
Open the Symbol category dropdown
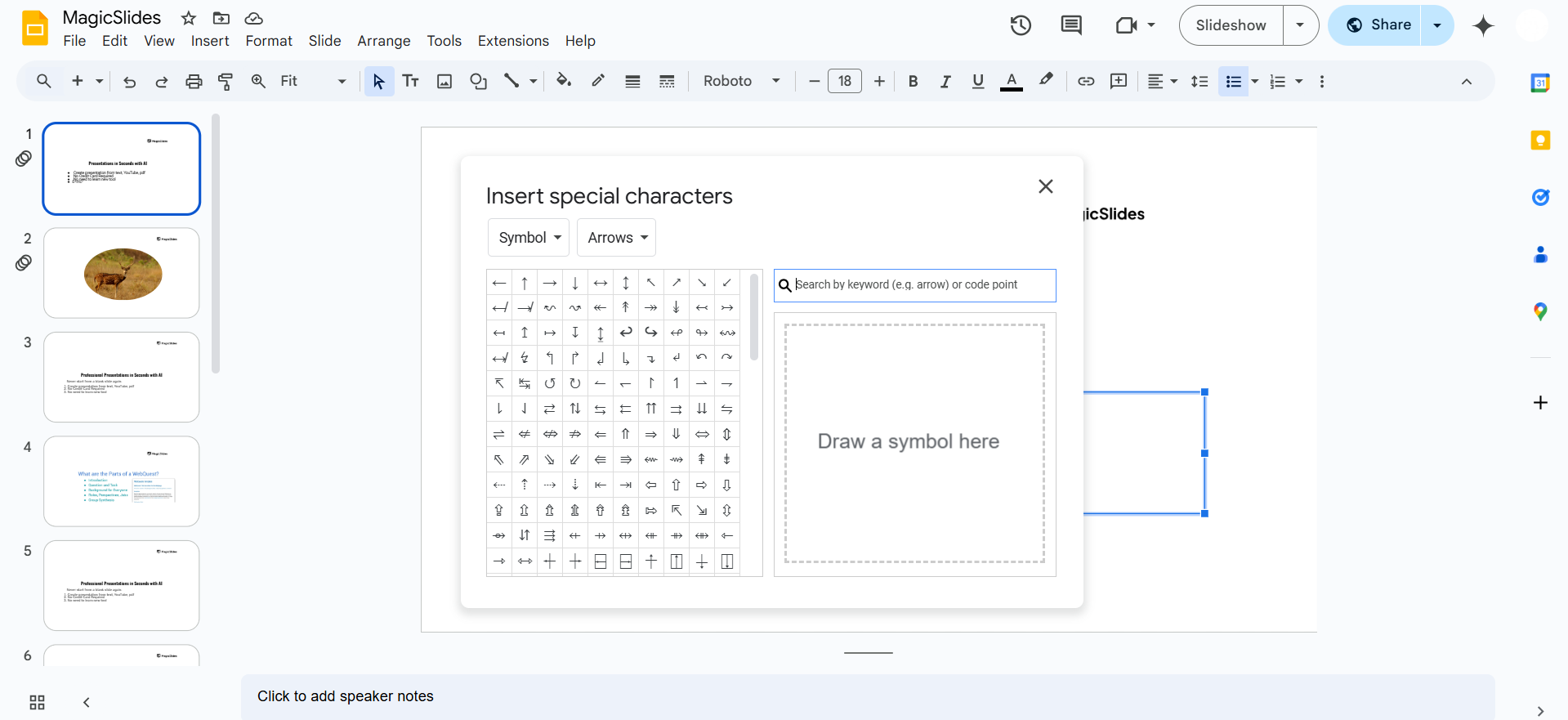click(x=529, y=238)
